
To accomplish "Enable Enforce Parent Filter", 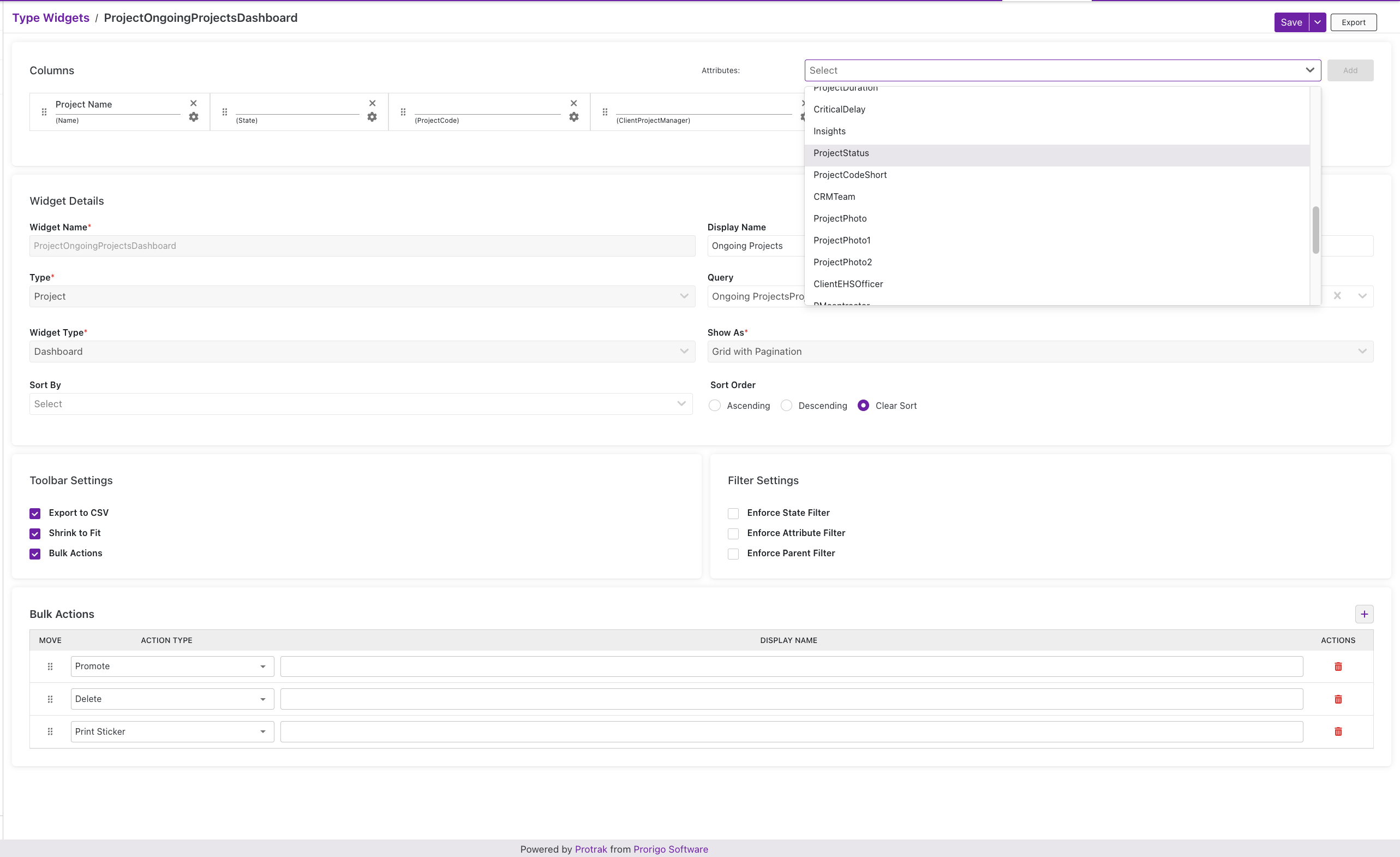I will [733, 554].
